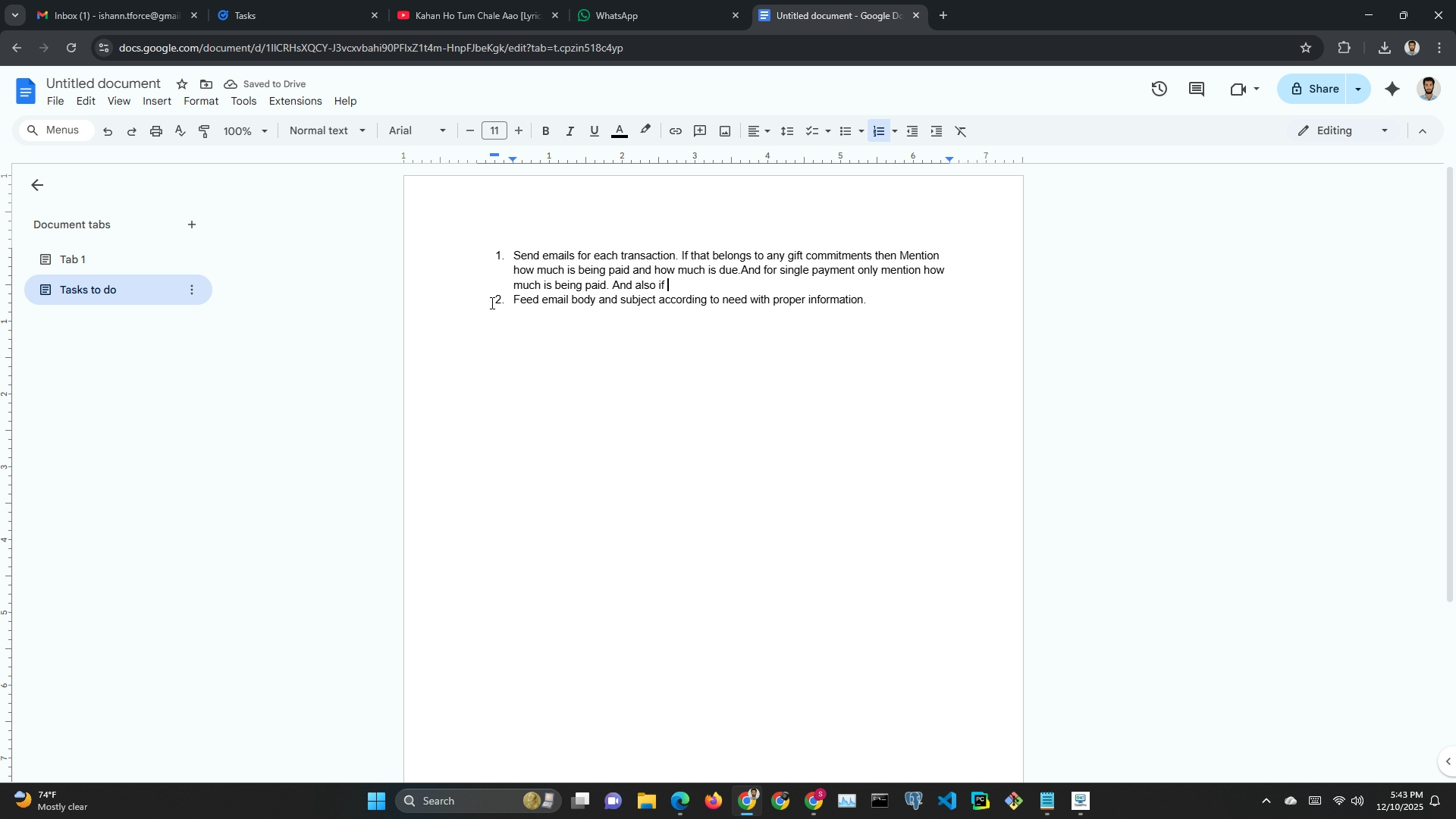Image resolution: width=1456 pixels, height=819 pixels.
Task: Switch to Tab 1 document tab
Action: coord(73,259)
